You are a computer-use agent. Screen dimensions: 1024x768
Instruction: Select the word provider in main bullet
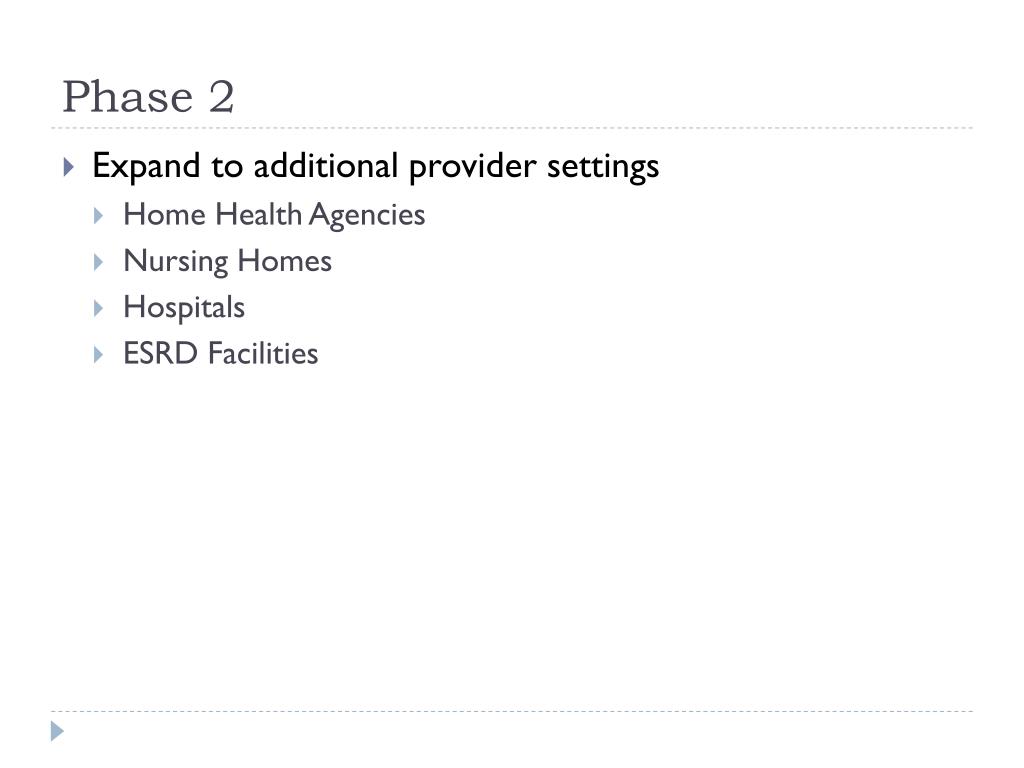click(x=473, y=167)
